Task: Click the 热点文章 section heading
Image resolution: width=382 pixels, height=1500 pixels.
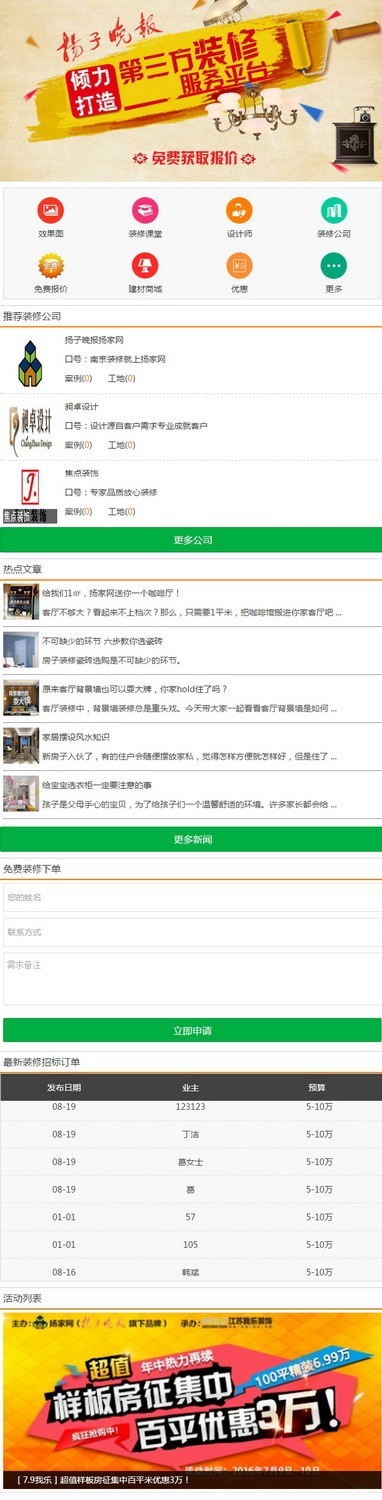Action: [23, 568]
